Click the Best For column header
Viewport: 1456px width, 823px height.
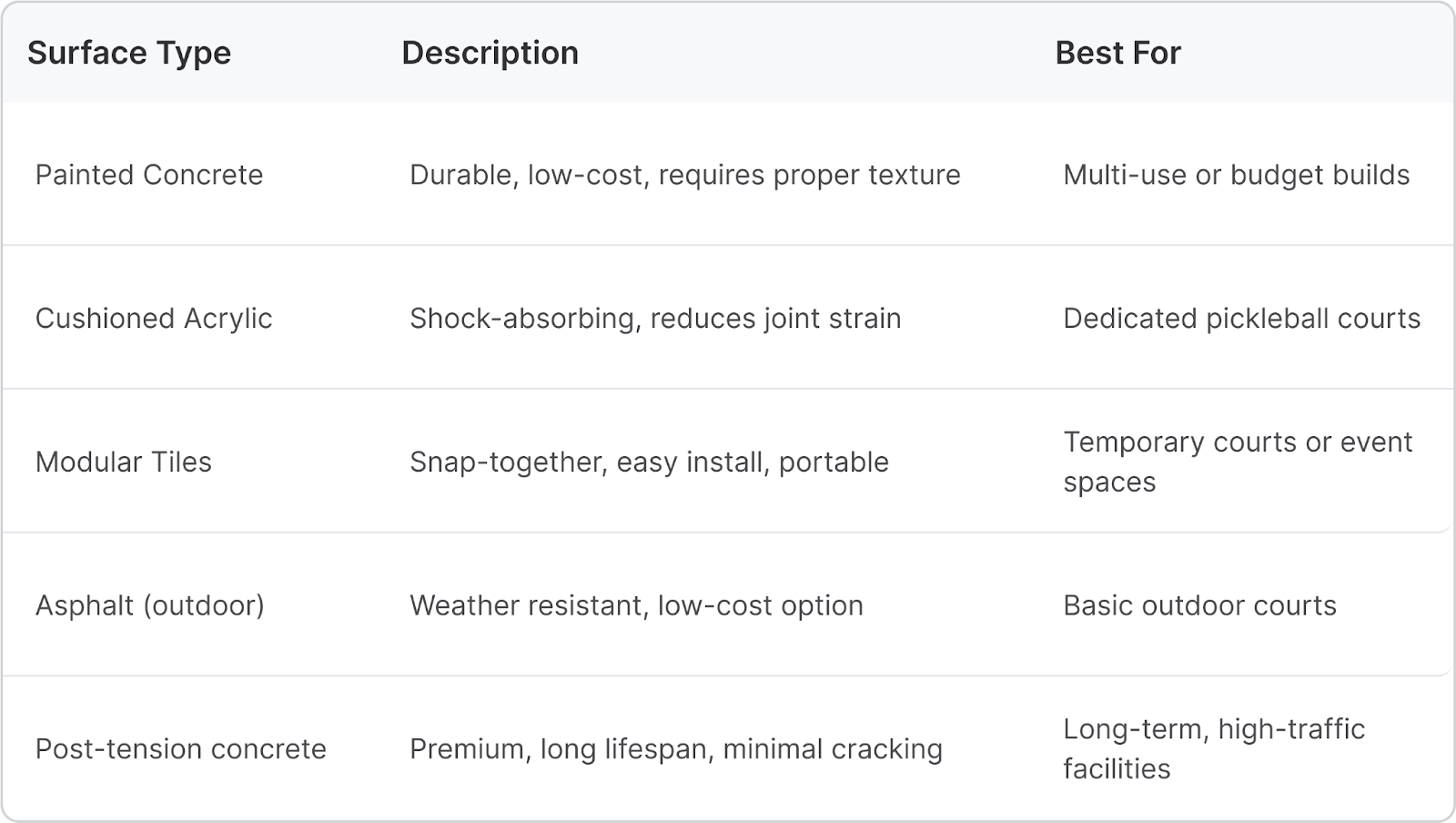coord(1117,53)
